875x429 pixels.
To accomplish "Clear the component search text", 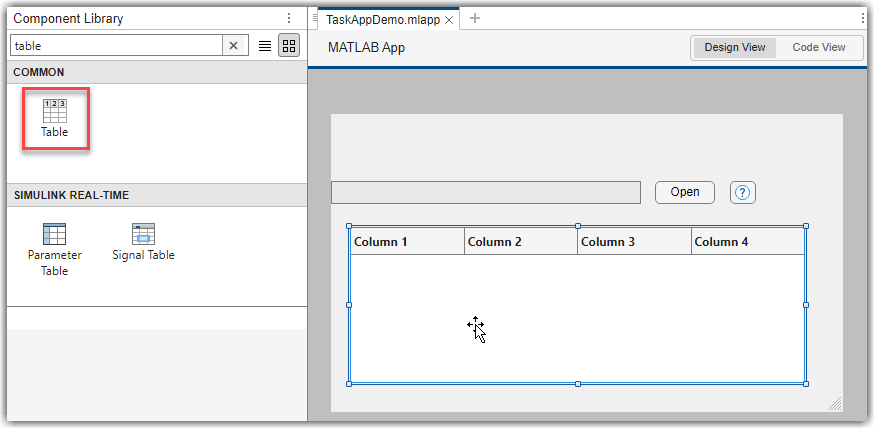I will pos(233,46).
